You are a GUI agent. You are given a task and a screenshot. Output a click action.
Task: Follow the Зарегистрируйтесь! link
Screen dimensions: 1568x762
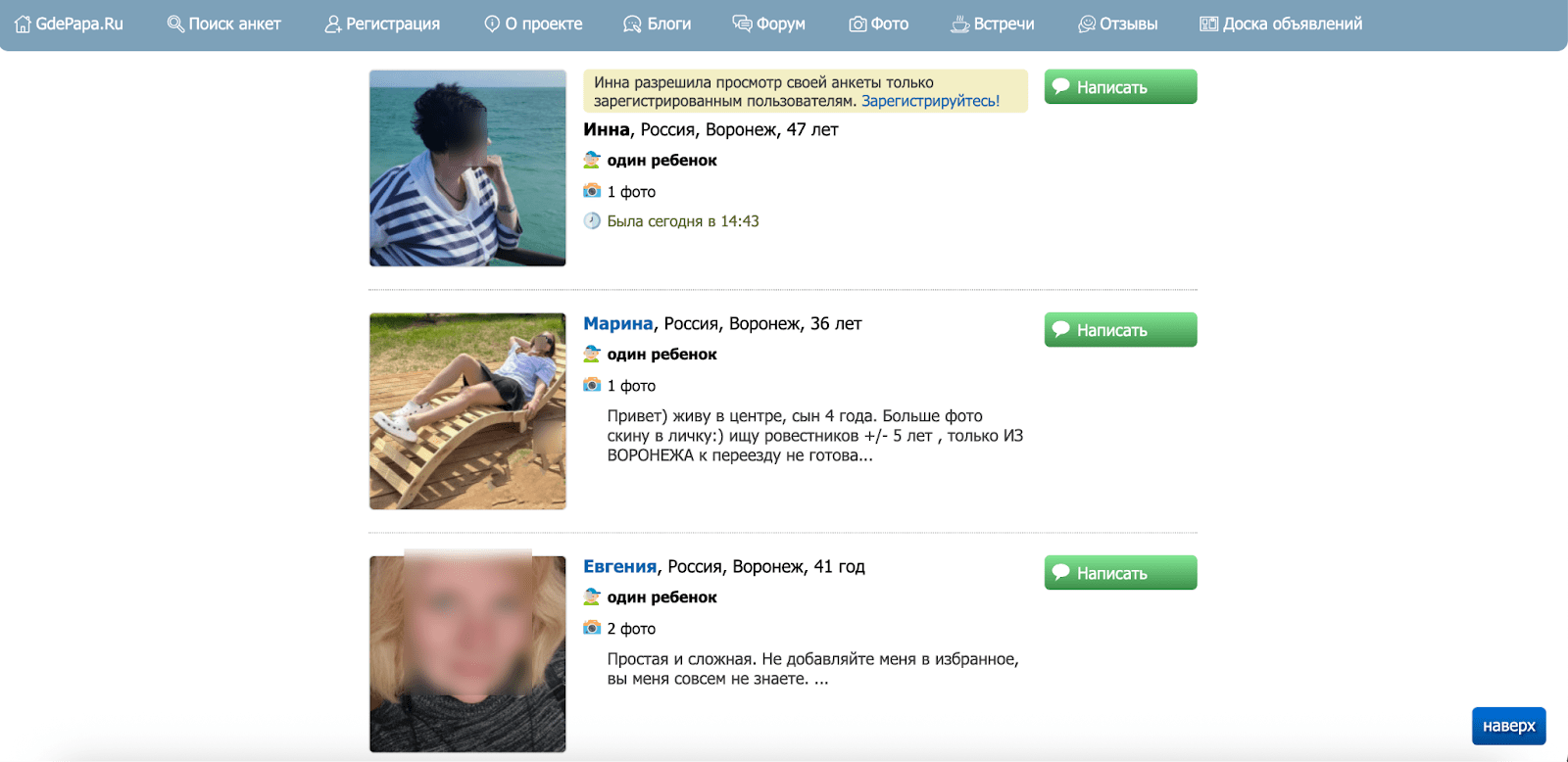point(930,101)
